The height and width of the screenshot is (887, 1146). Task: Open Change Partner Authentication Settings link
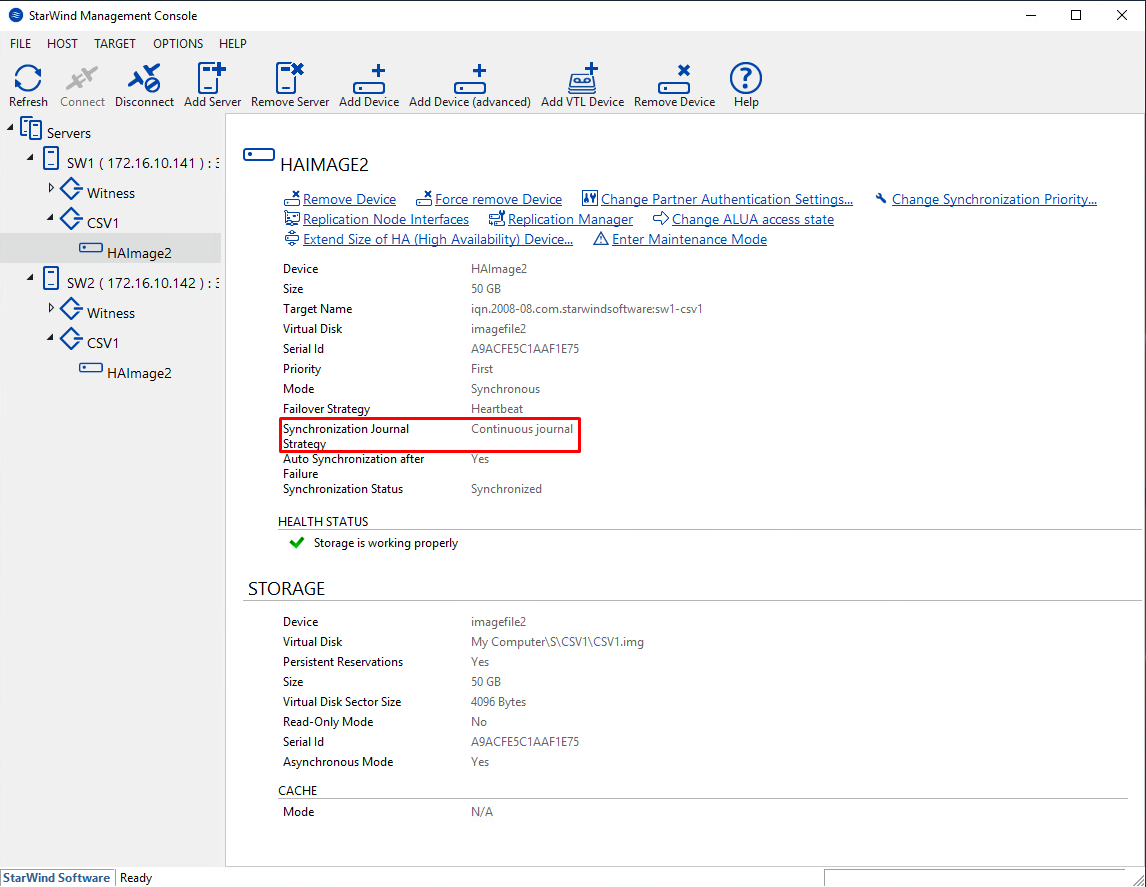[x=726, y=199]
